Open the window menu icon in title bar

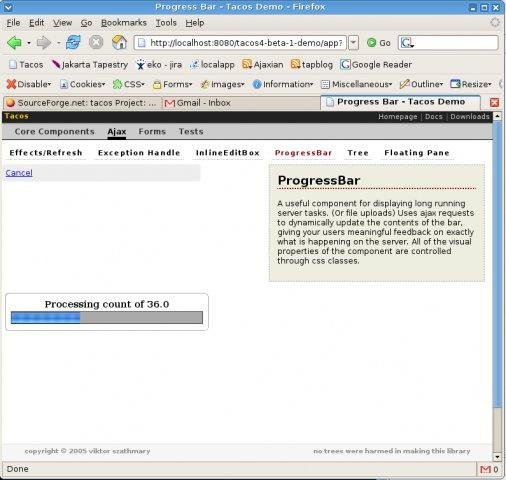tap(7, 7)
